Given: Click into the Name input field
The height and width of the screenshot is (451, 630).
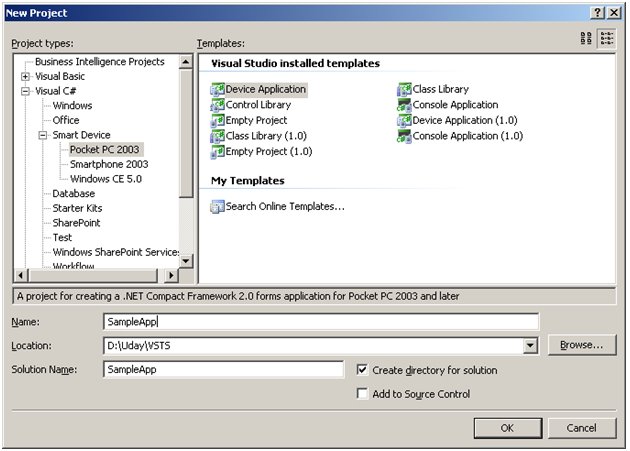Looking at the screenshot, I should click(321, 322).
